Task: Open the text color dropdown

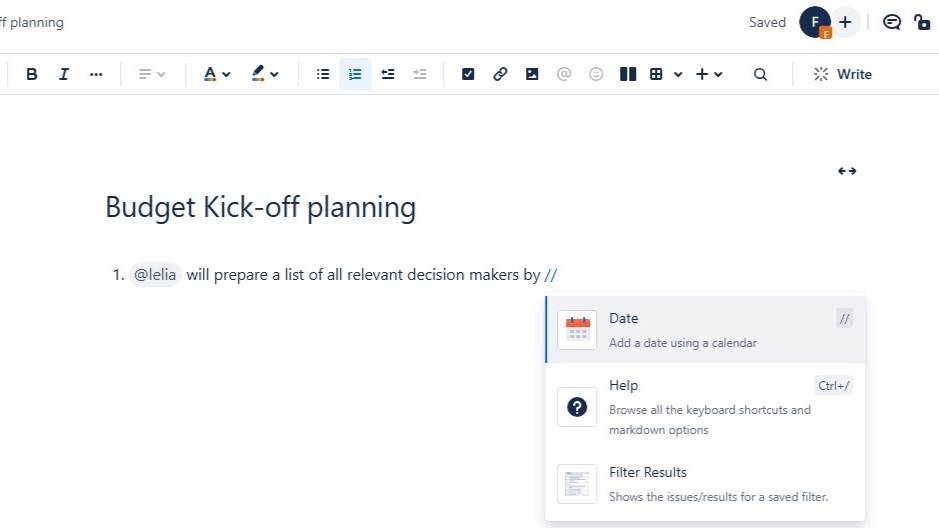Action: coord(217,74)
